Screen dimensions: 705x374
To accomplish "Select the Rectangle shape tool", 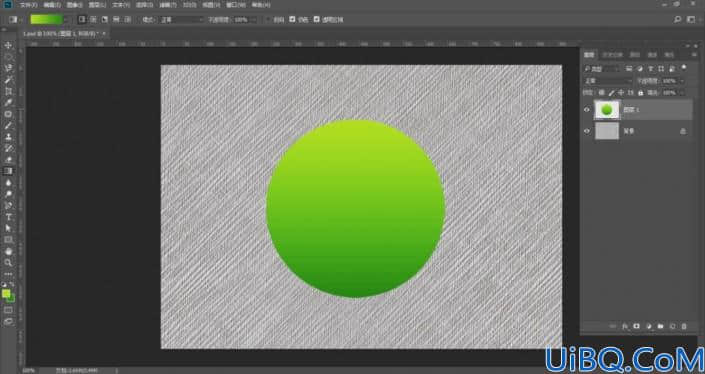I will point(8,240).
